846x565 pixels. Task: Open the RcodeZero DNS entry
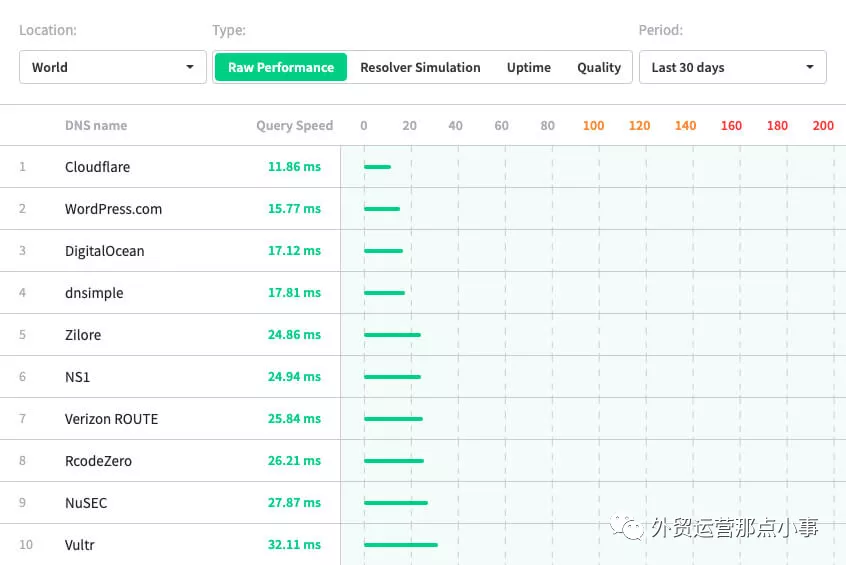(x=98, y=461)
